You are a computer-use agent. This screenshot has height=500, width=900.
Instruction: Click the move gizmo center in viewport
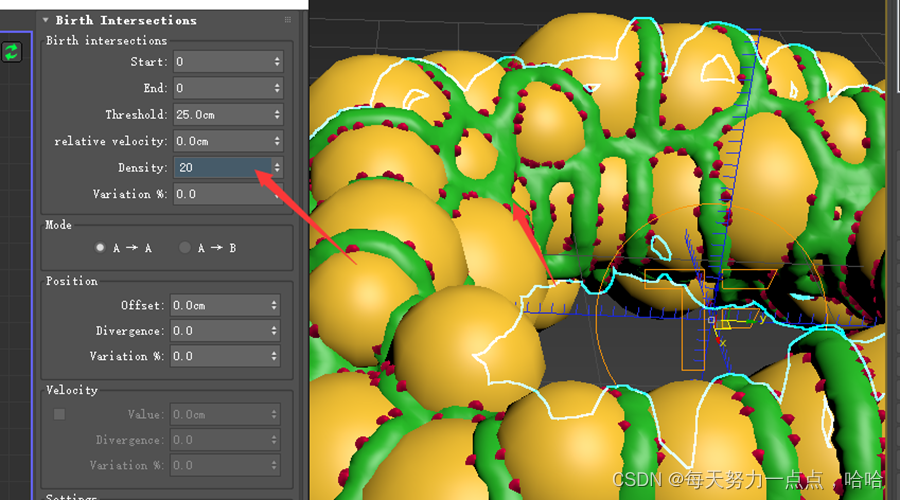[x=711, y=319]
